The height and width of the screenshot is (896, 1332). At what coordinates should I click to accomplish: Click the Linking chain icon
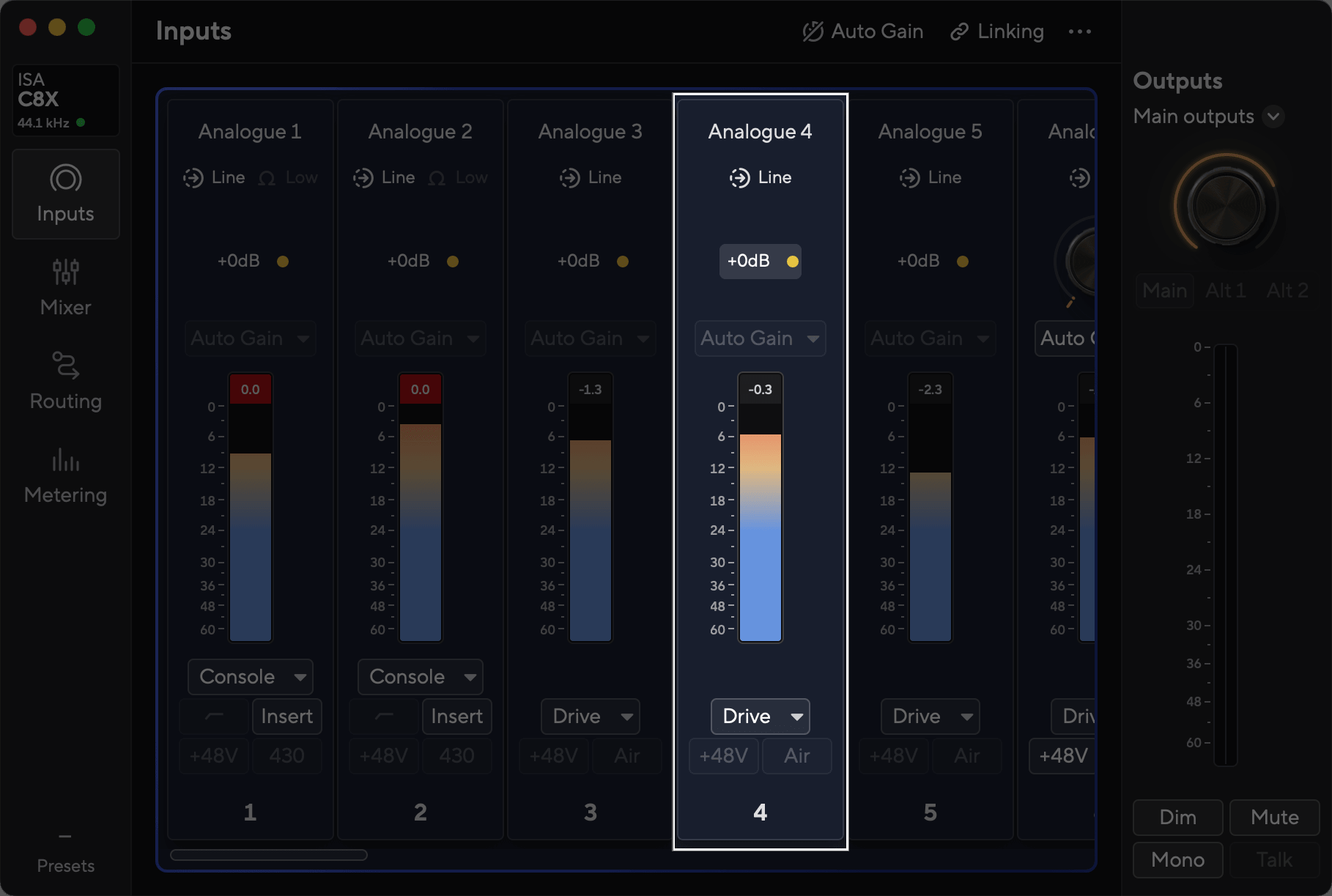click(959, 32)
